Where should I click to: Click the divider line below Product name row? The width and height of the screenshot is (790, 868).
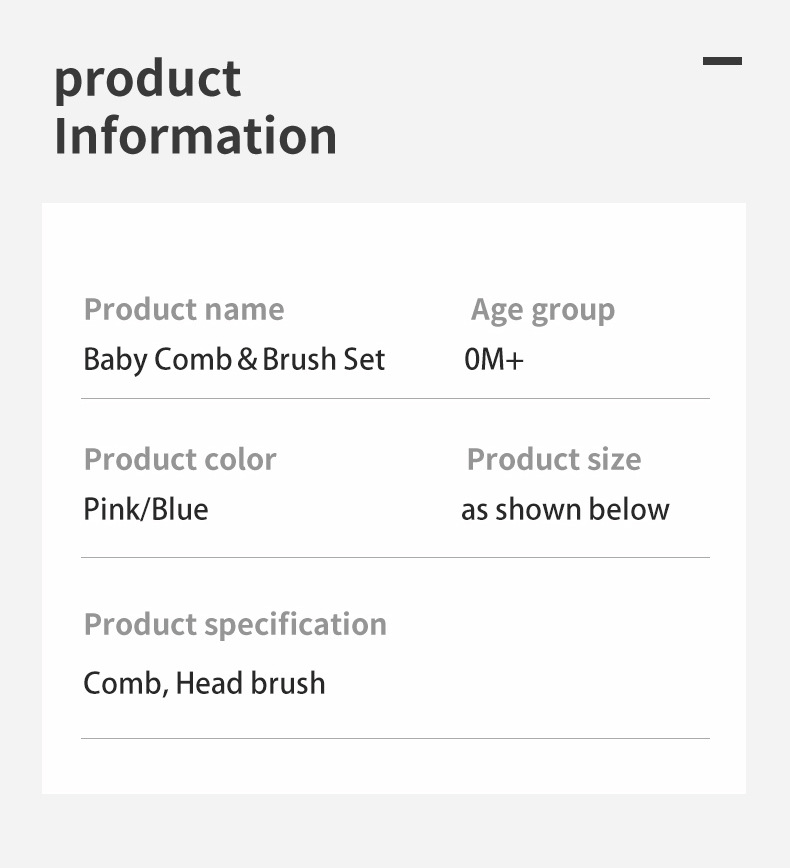(395, 398)
